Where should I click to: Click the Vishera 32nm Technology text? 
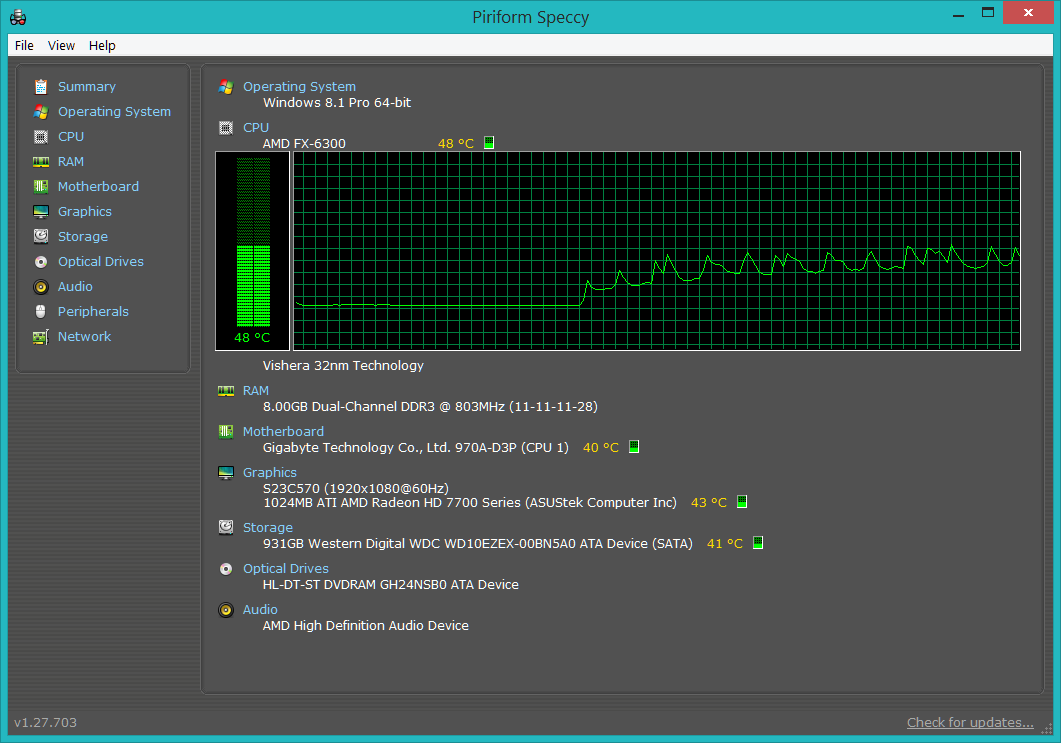pos(343,365)
